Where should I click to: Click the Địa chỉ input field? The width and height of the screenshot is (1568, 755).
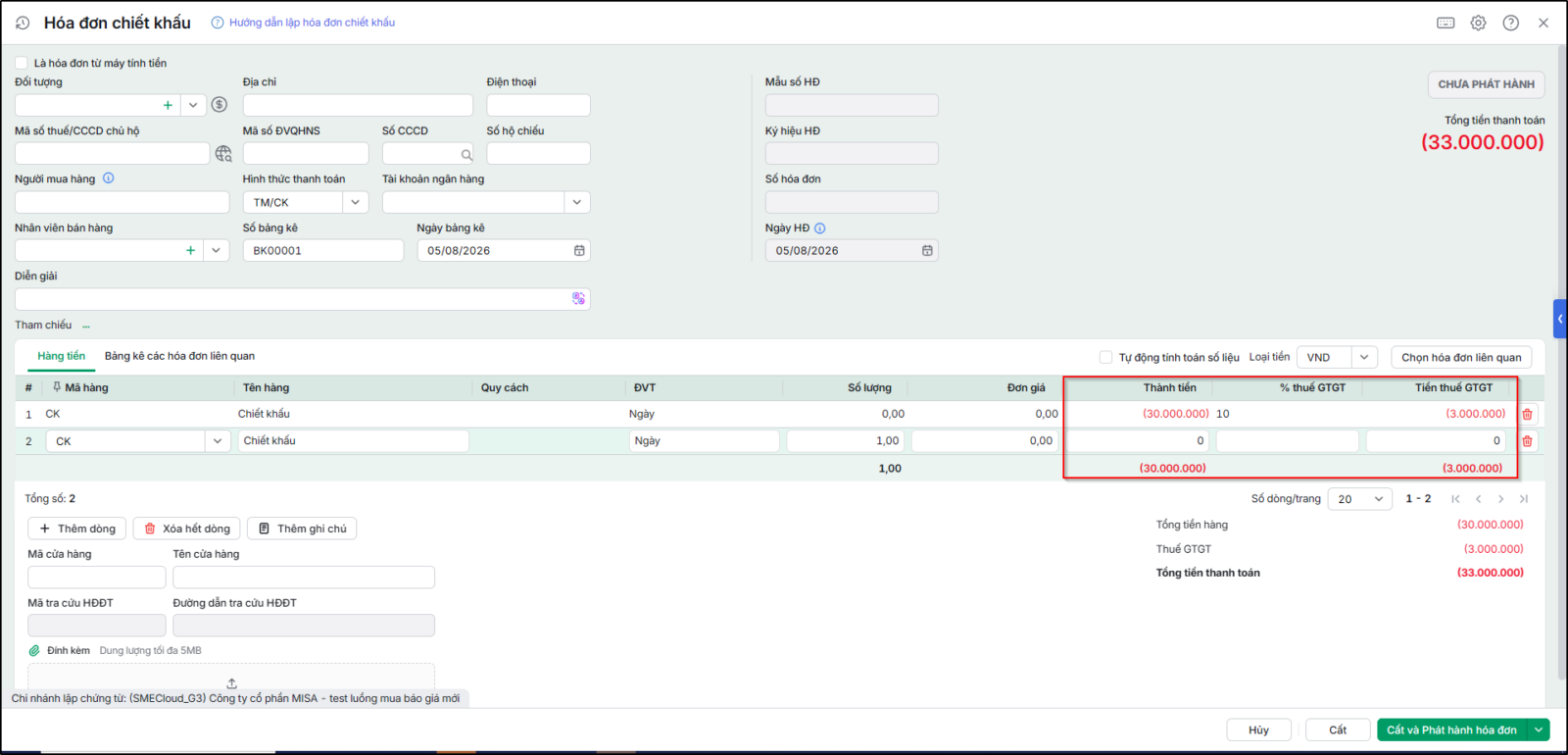[358, 105]
